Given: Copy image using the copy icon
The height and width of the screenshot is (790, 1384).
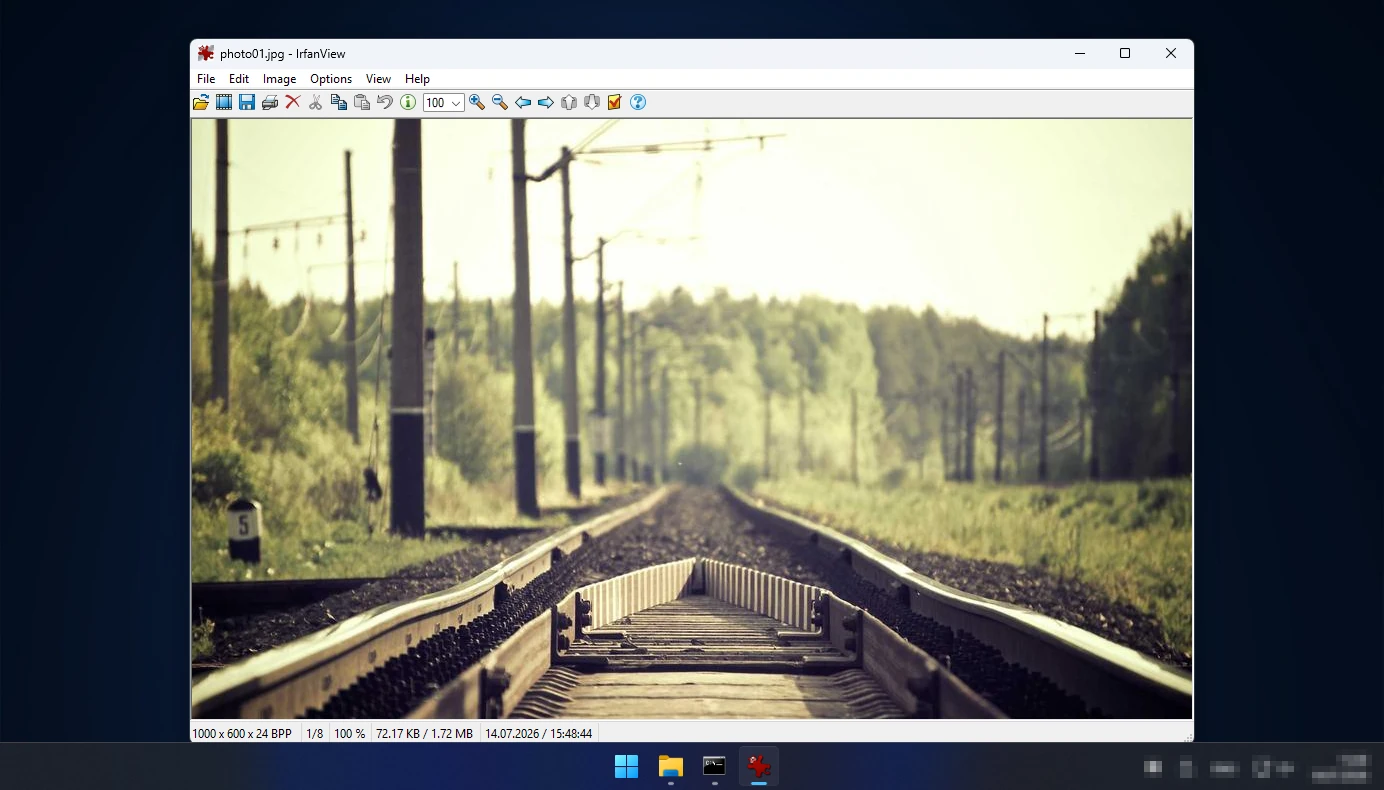Looking at the screenshot, I should pos(339,102).
